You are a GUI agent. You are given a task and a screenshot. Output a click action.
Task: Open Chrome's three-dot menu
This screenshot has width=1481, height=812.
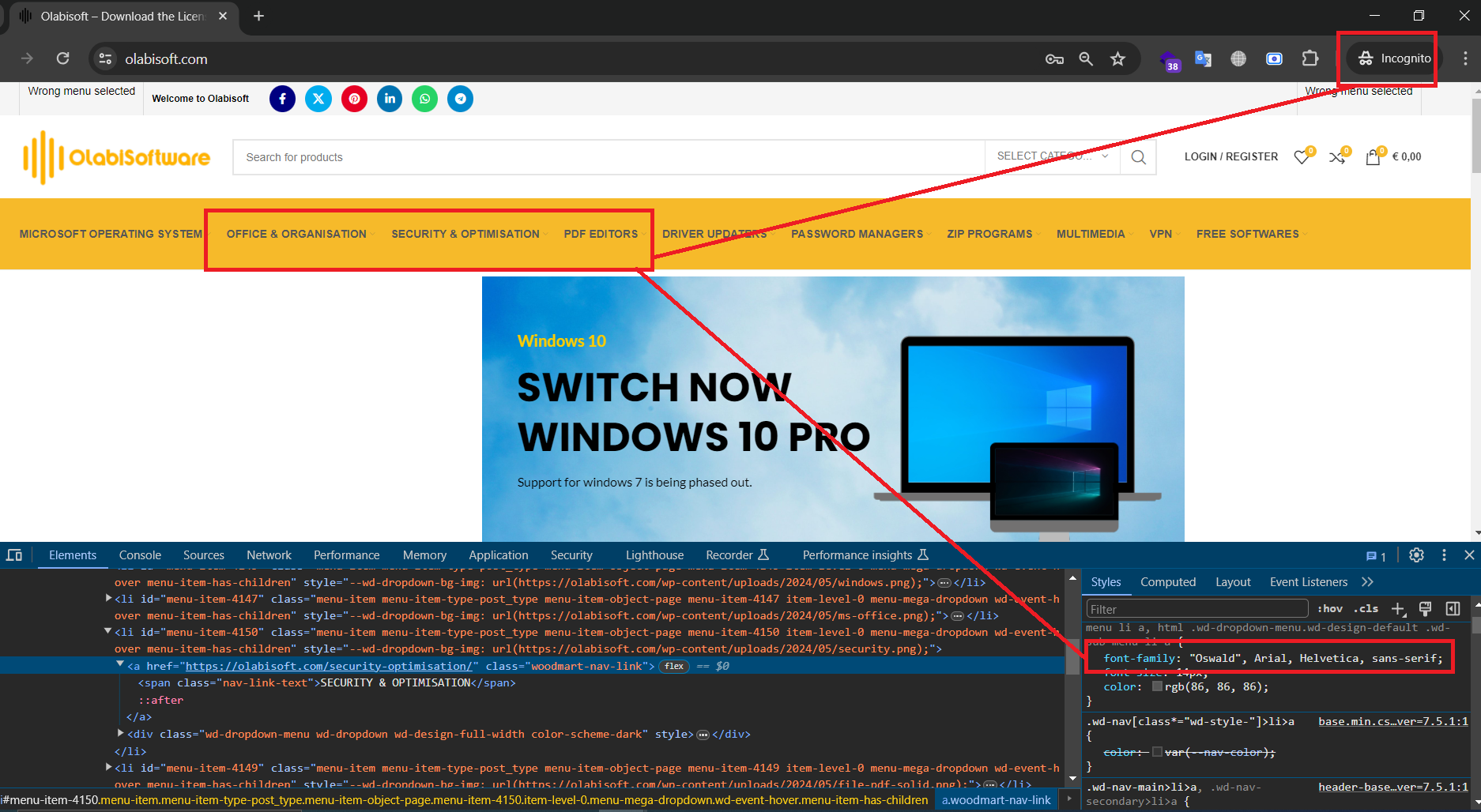[1465, 58]
